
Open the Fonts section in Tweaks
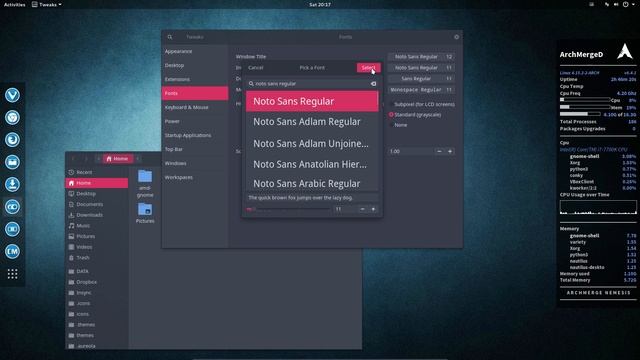pyautogui.click(x=195, y=93)
